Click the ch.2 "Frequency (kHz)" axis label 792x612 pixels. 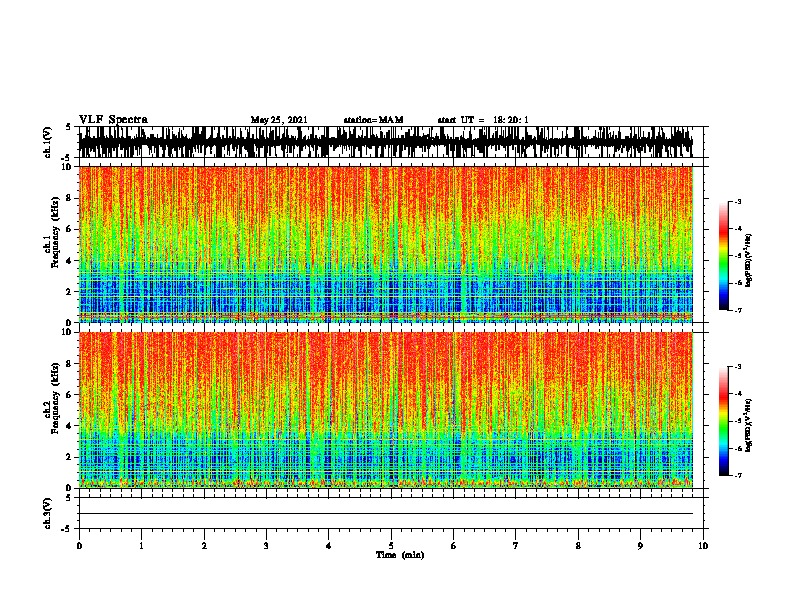pos(55,398)
